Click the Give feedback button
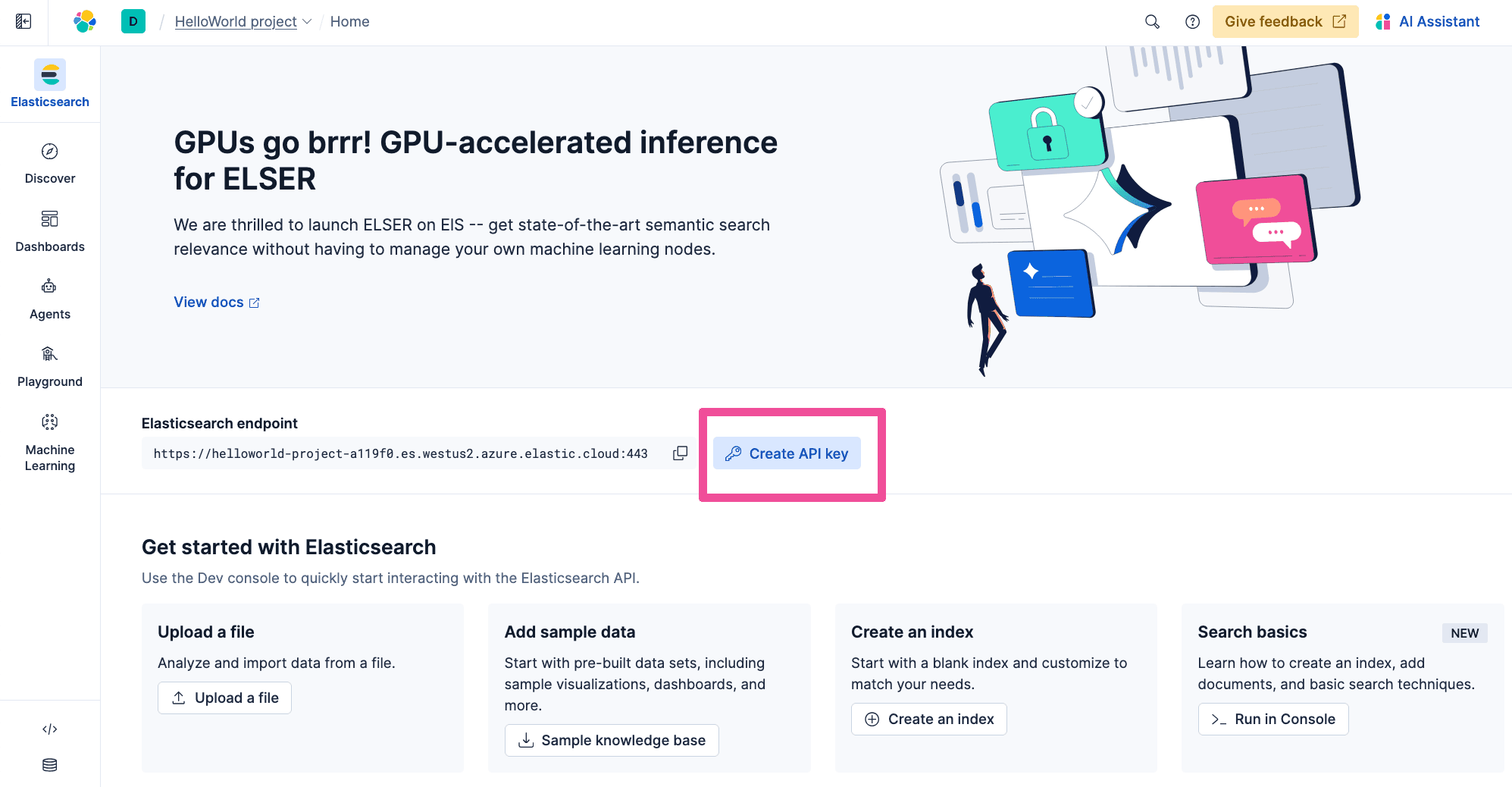This screenshot has width=1512, height=787. point(1285,21)
